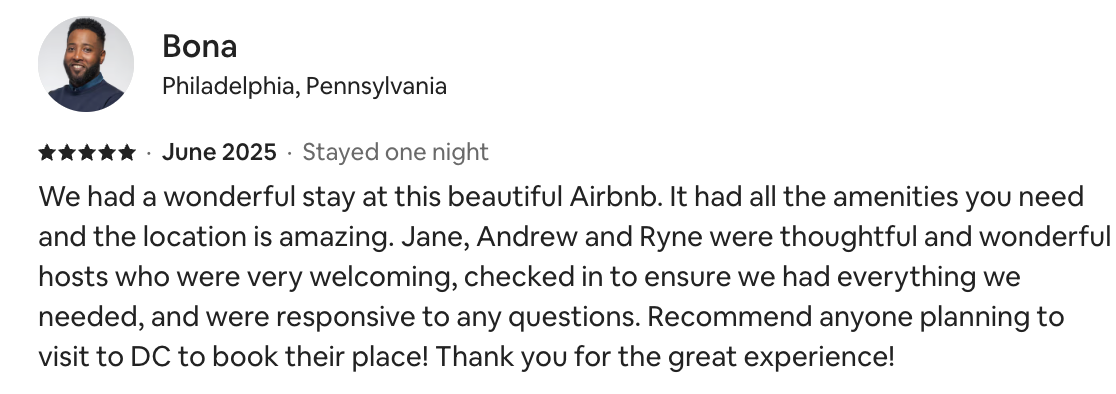Click the fourth star of the rating
This screenshot has width=1116, height=394.
(x=107, y=152)
